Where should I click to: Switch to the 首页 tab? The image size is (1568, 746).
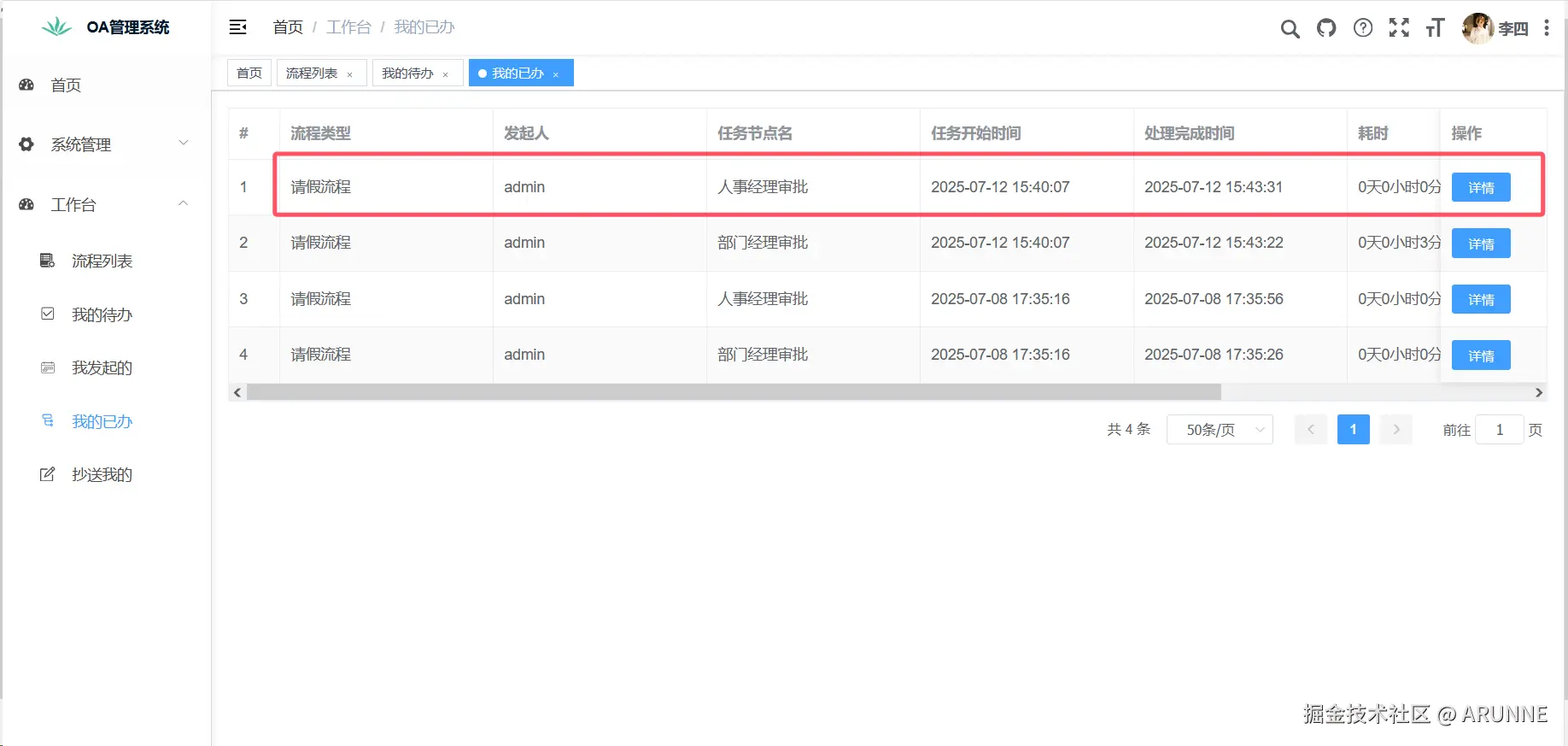pyautogui.click(x=249, y=73)
